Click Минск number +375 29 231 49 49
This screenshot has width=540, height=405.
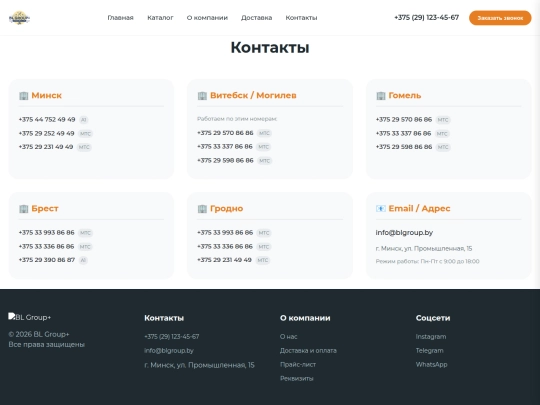click(46, 147)
